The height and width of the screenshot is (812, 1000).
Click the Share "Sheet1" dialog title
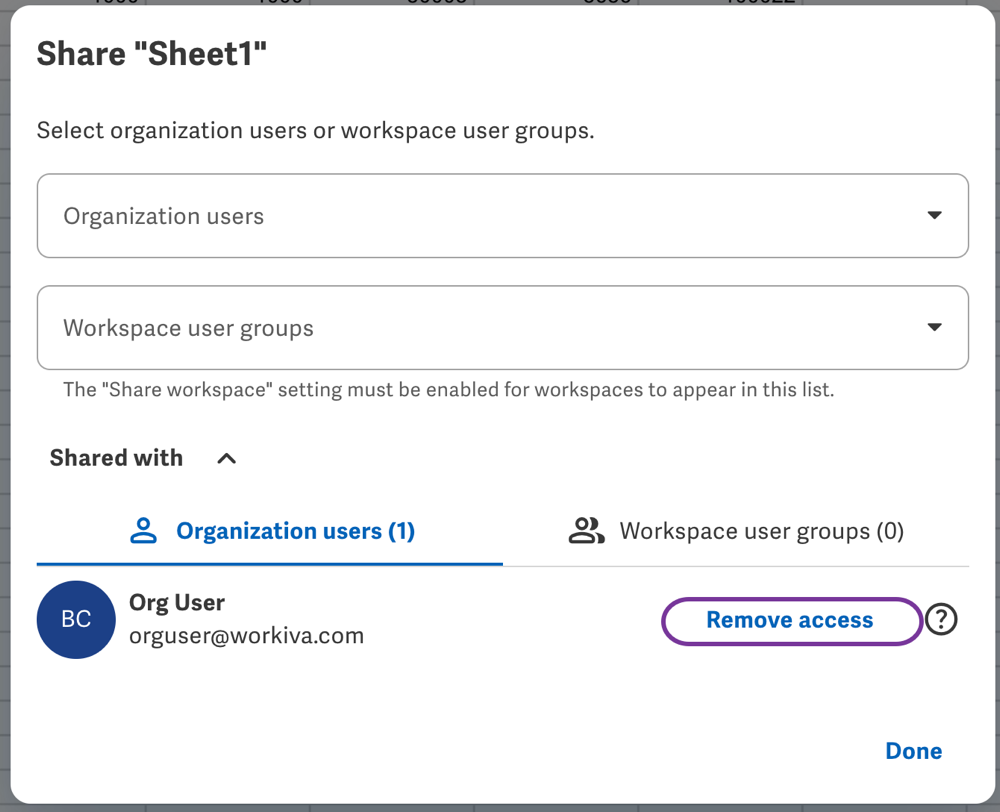152,54
